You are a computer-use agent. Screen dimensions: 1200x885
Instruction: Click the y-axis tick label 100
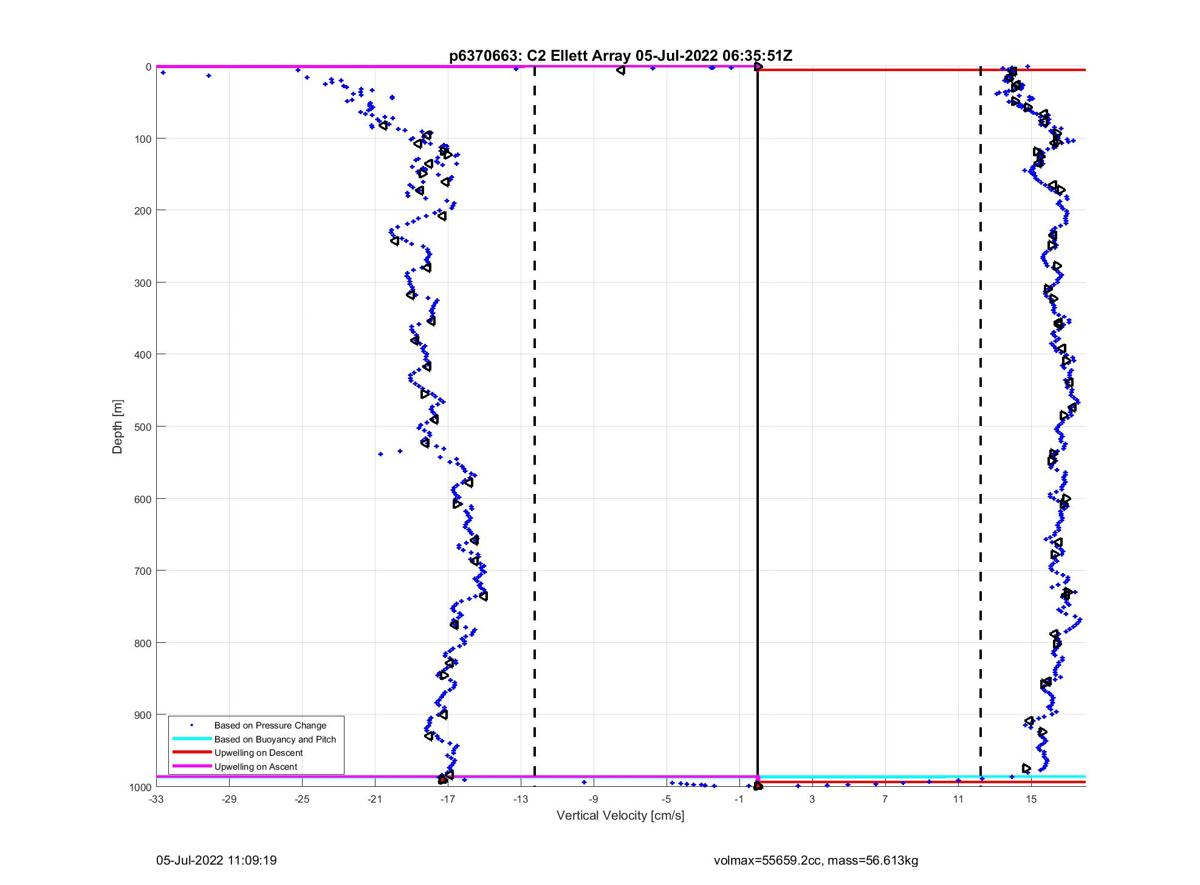point(141,139)
